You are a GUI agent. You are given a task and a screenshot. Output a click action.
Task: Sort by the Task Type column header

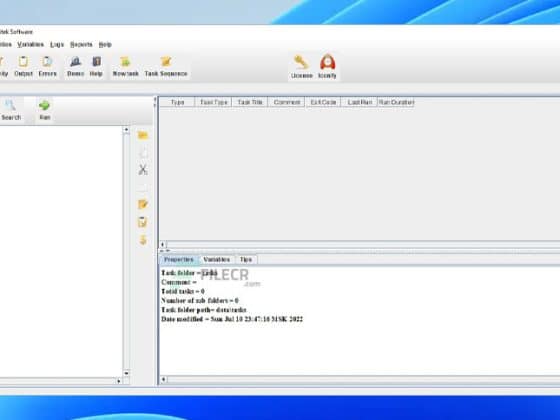coord(213,102)
